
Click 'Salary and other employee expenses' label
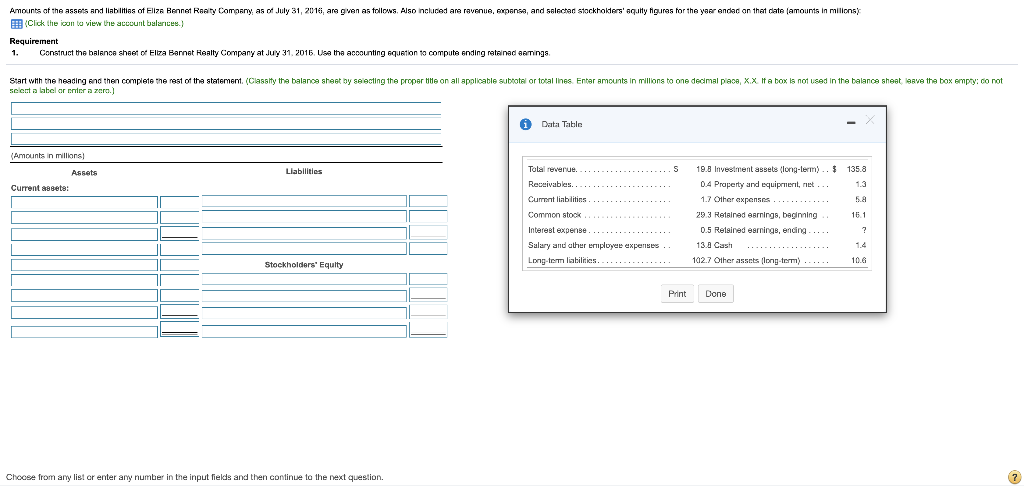point(593,246)
